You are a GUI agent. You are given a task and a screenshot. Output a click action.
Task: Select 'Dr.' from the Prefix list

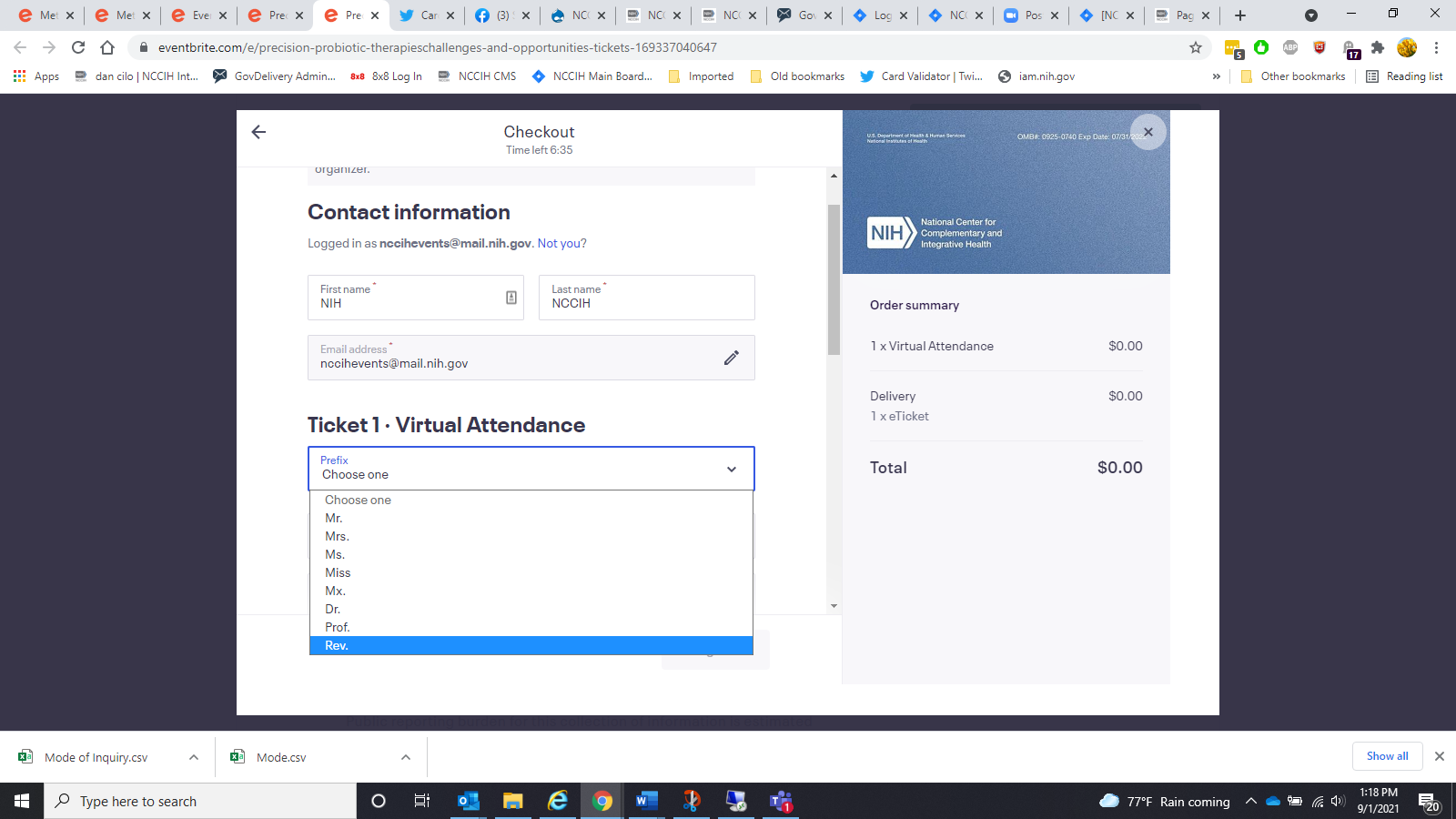333,609
